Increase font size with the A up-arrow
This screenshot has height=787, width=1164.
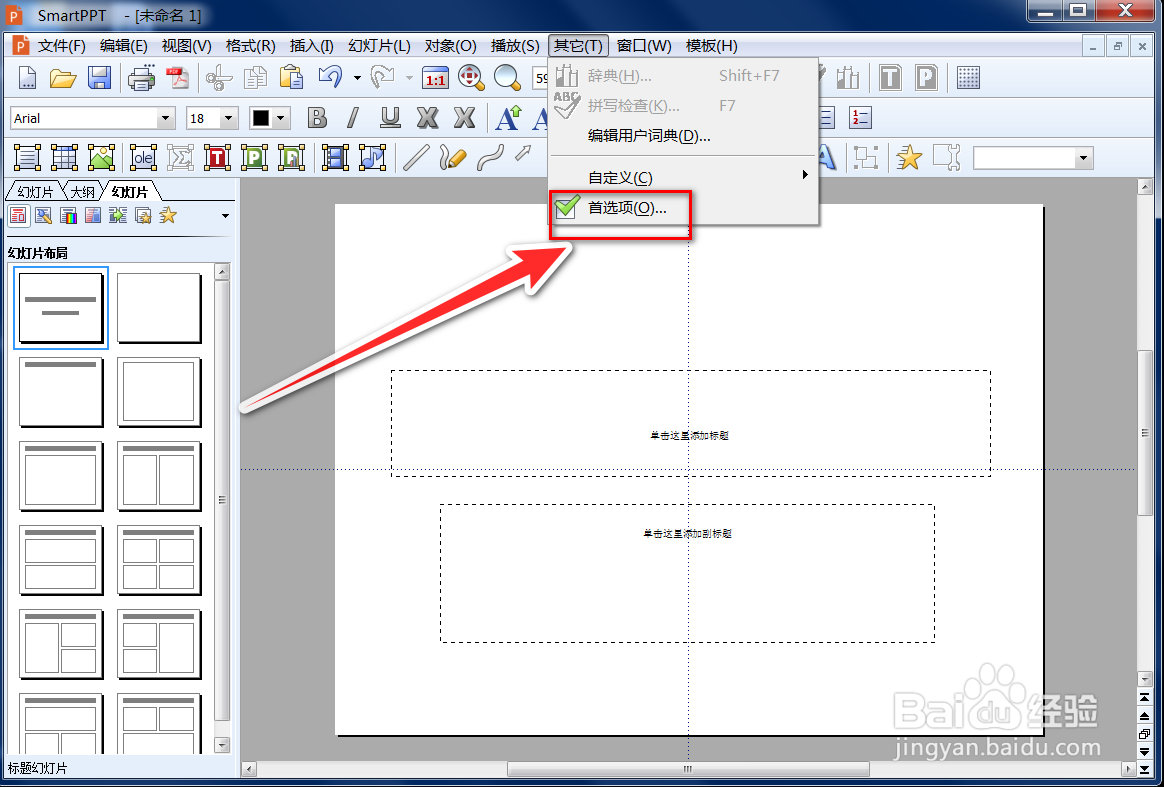(509, 117)
